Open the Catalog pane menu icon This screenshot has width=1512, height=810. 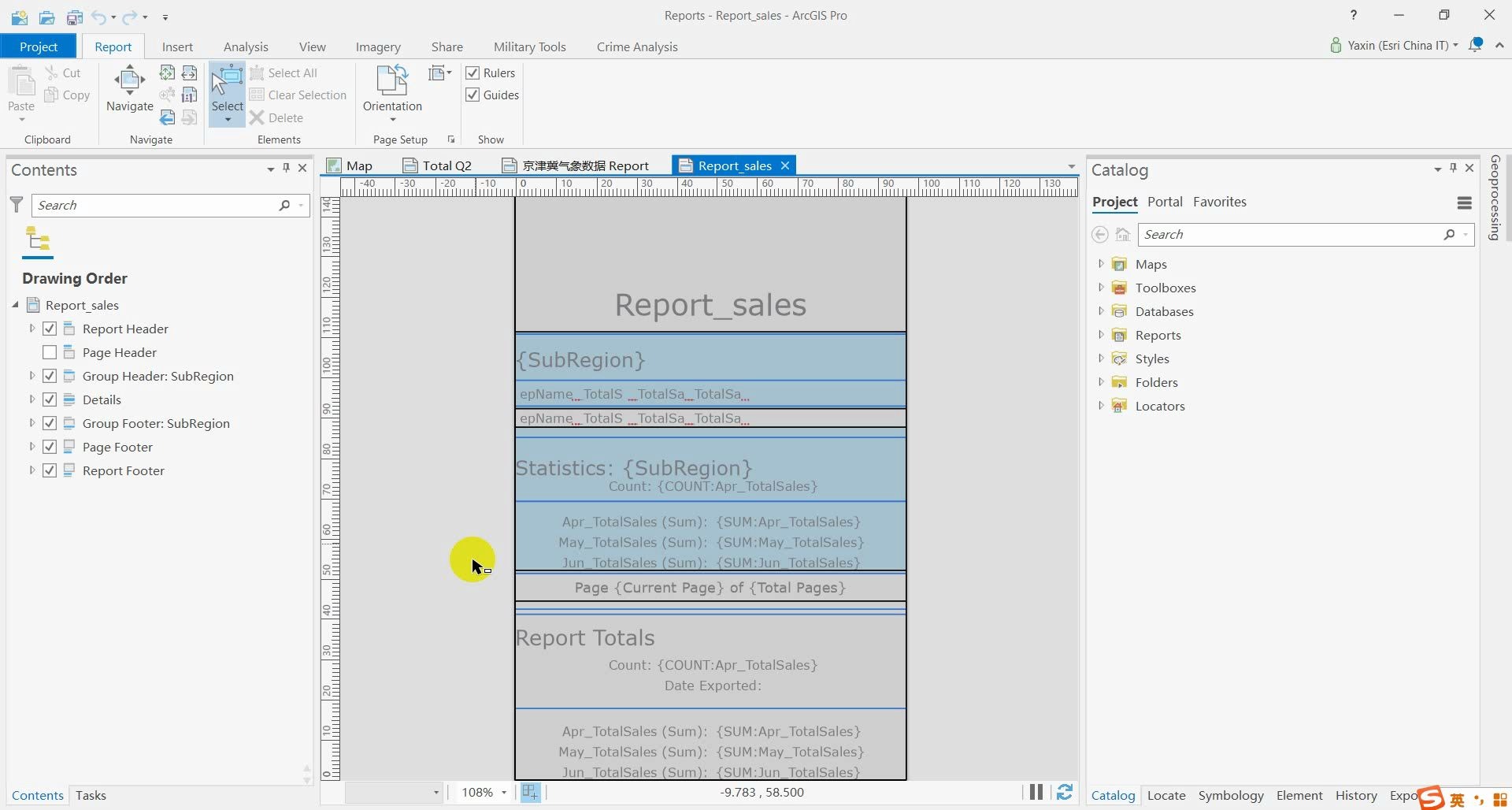[1465, 203]
